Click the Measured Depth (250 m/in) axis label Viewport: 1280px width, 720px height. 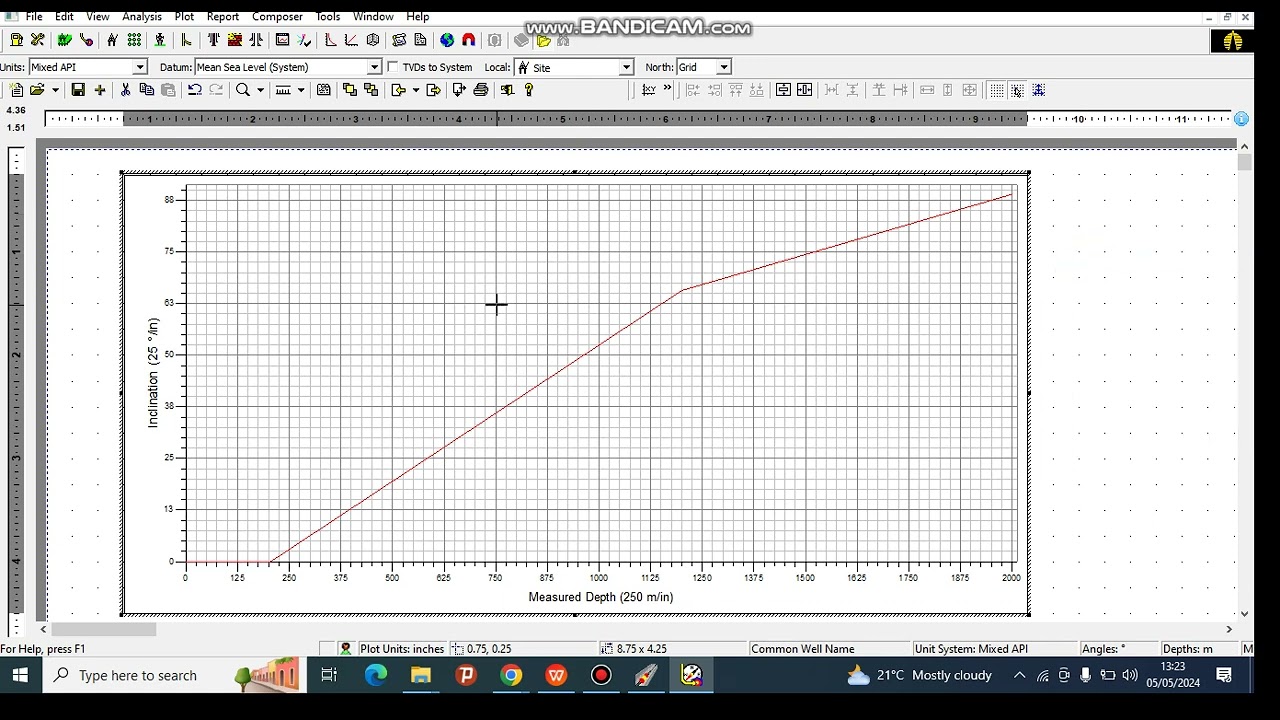point(601,597)
